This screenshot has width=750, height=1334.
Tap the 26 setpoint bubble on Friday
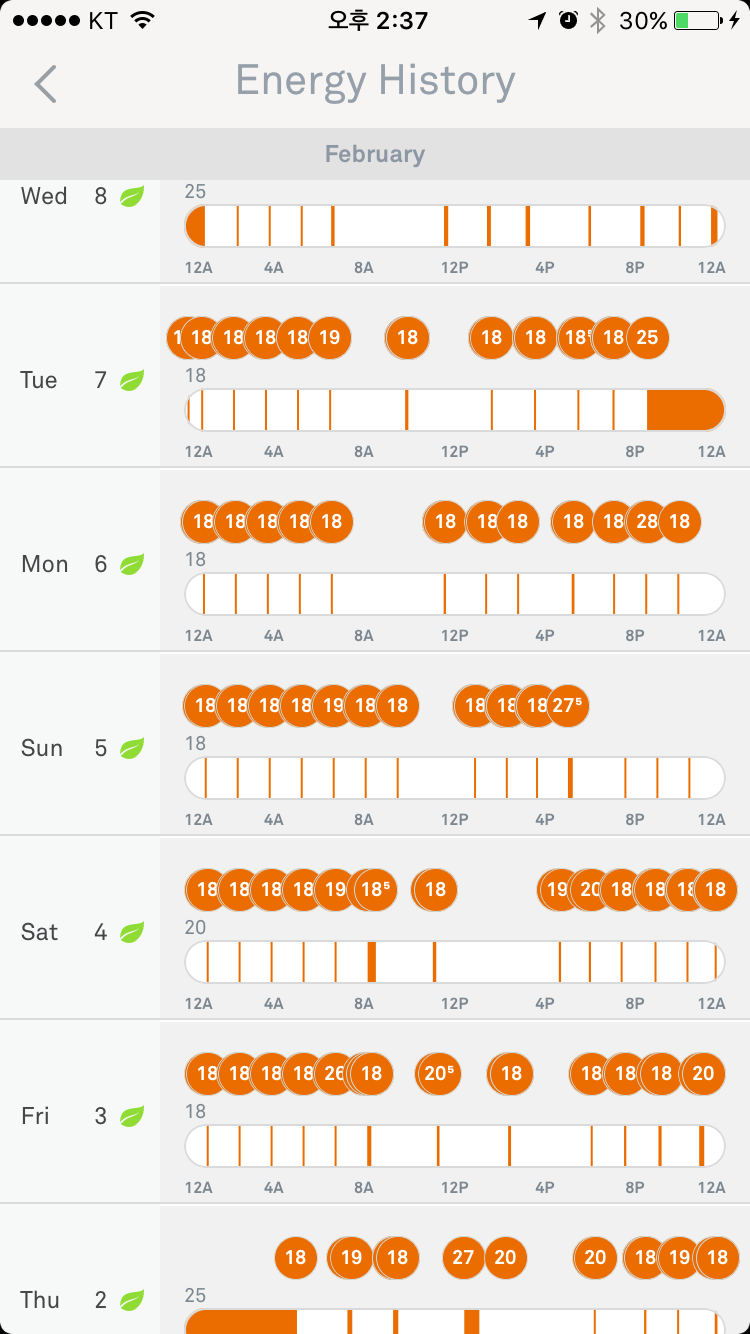pos(333,1073)
